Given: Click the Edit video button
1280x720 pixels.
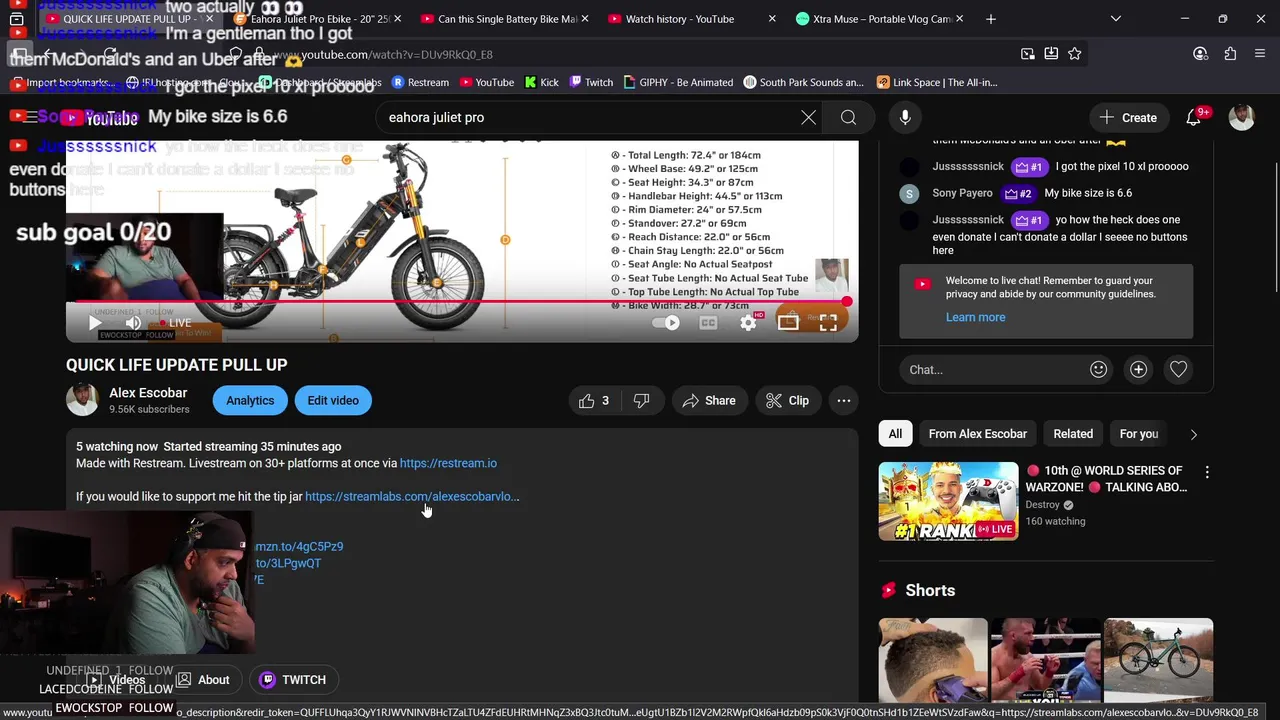Looking at the screenshot, I should pos(333,401).
